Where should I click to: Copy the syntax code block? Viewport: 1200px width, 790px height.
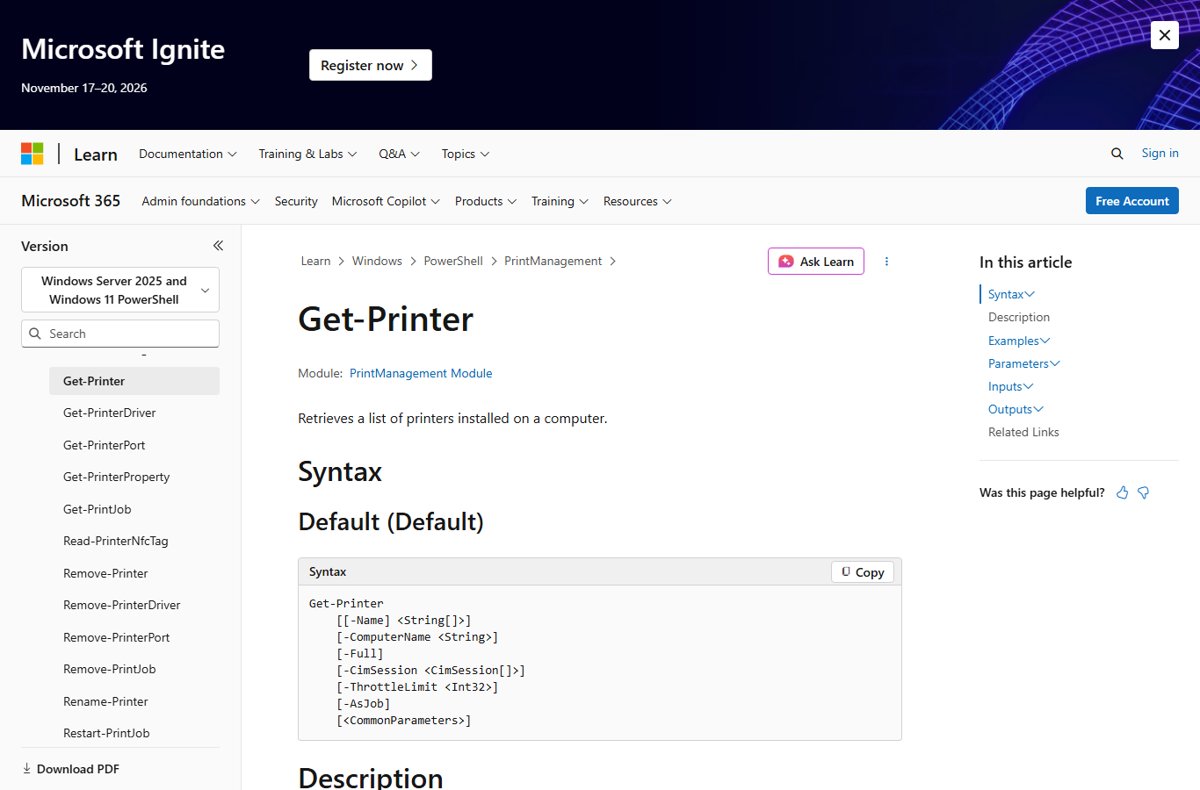click(x=863, y=572)
